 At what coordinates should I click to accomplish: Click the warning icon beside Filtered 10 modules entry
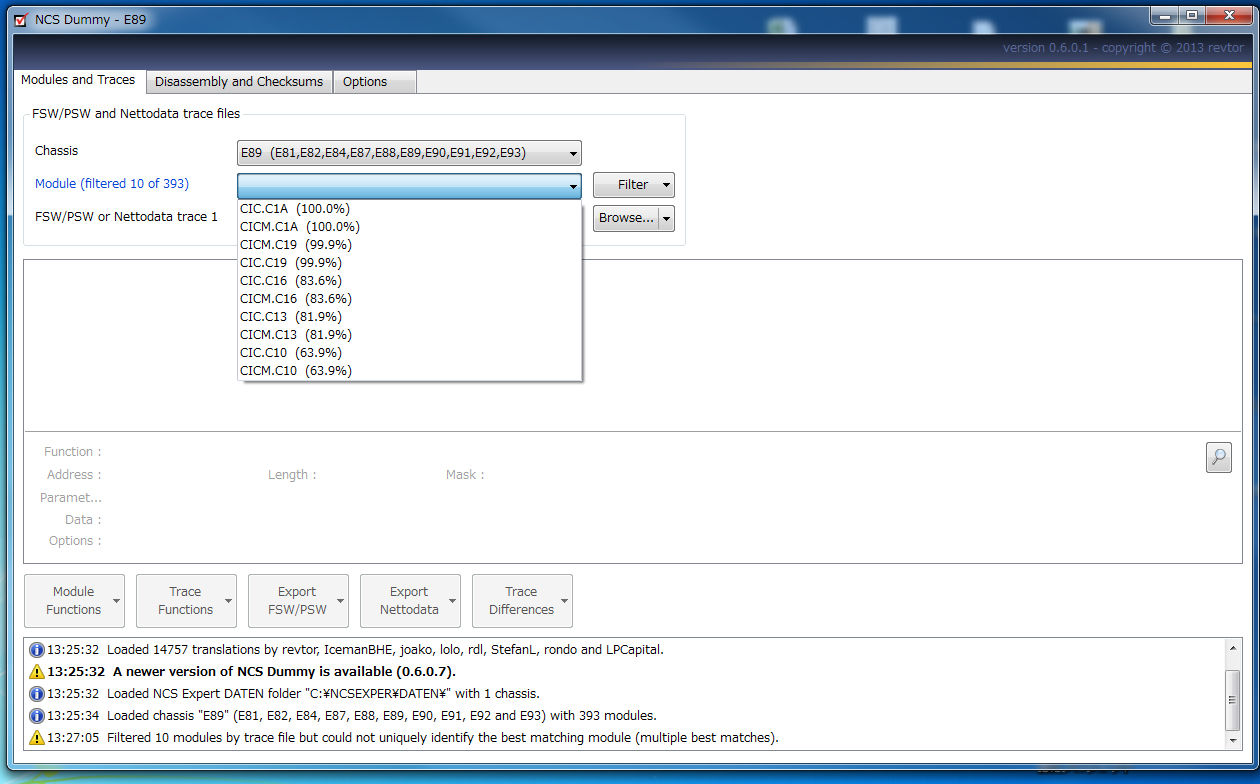pyautogui.click(x=37, y=738)
